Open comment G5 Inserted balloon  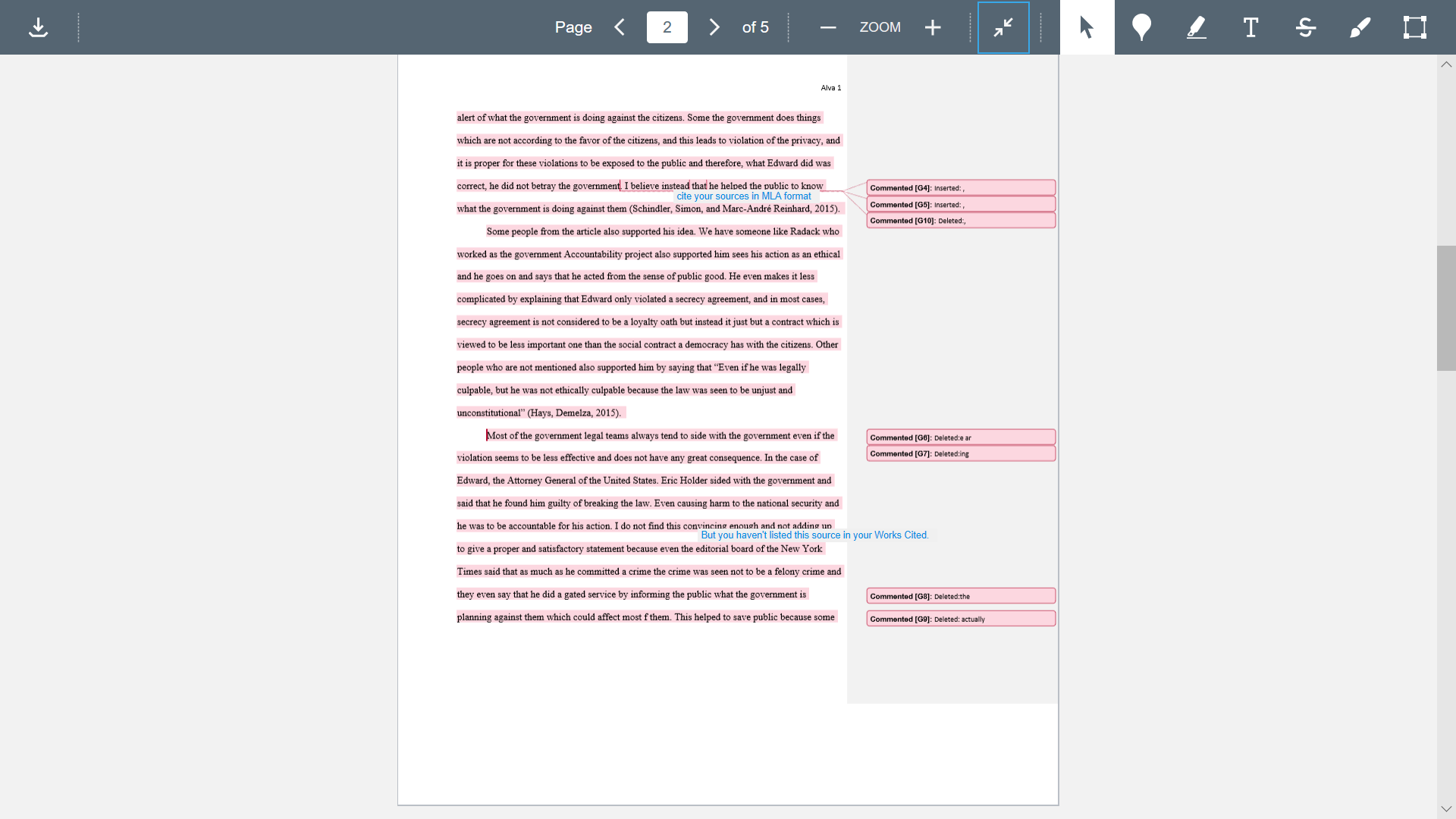961,205
